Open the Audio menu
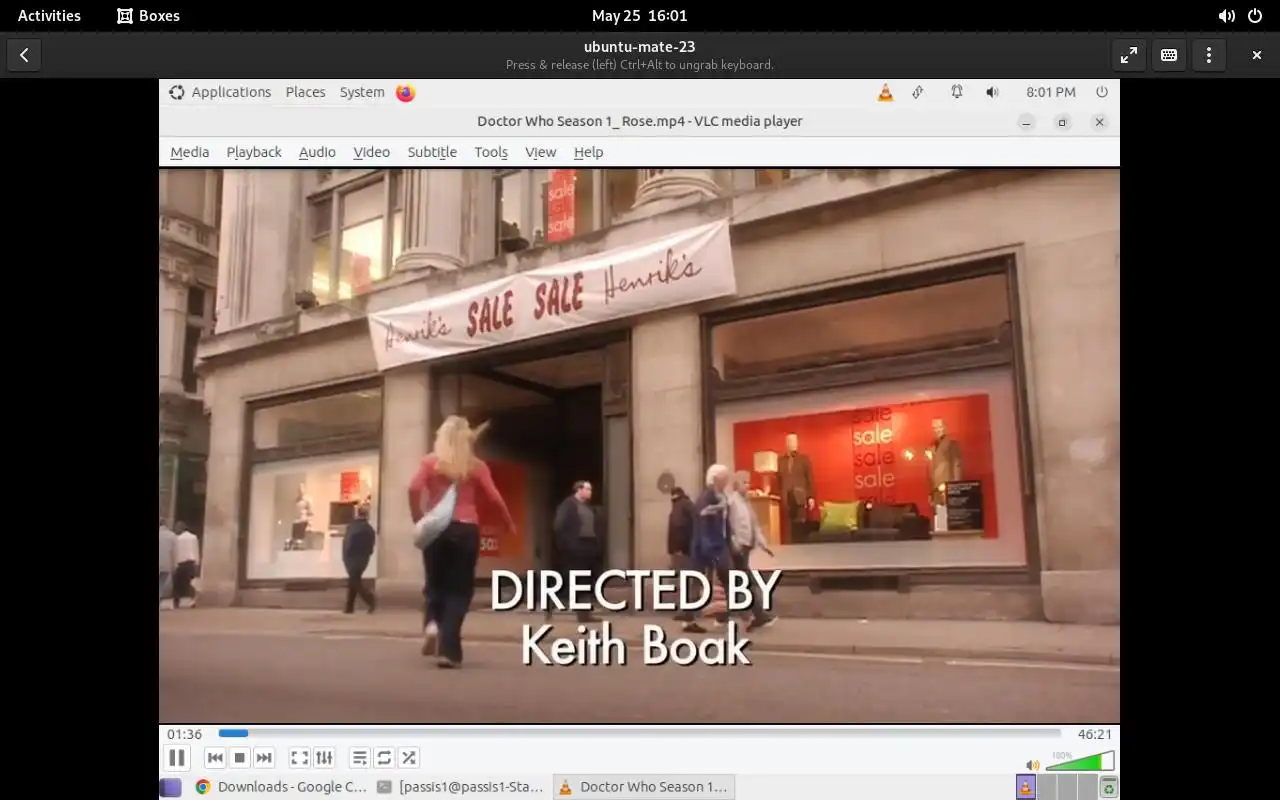The height and width of the screenshot is (800, 1280). coord(317,152)
